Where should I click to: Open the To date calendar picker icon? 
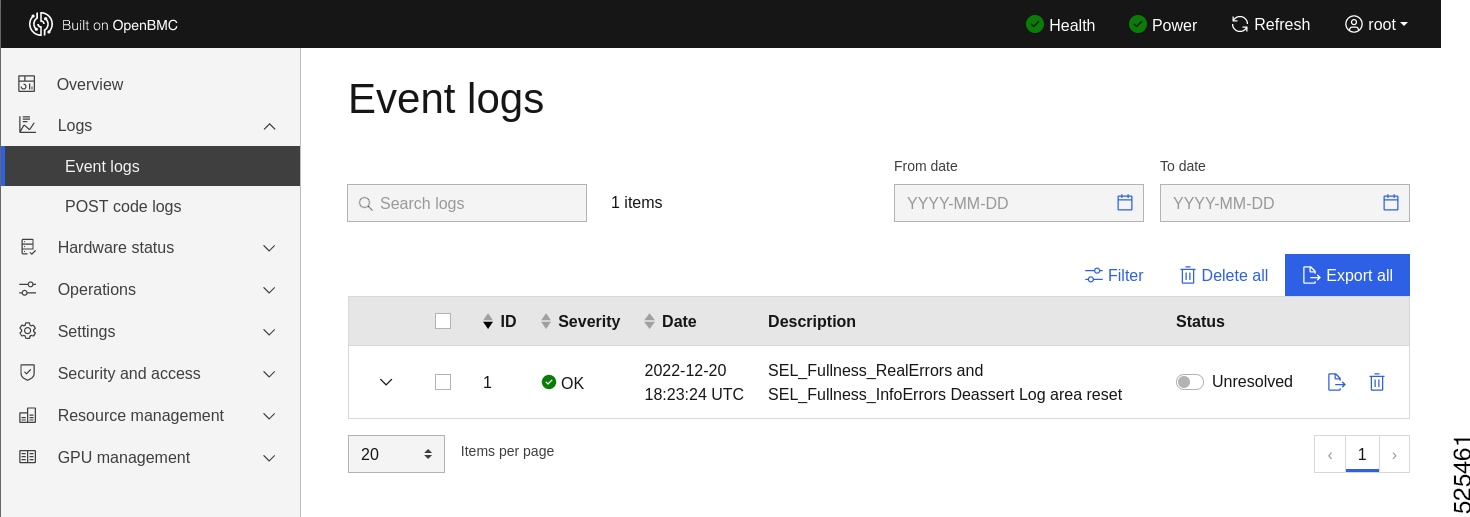tap(1391, 203)
